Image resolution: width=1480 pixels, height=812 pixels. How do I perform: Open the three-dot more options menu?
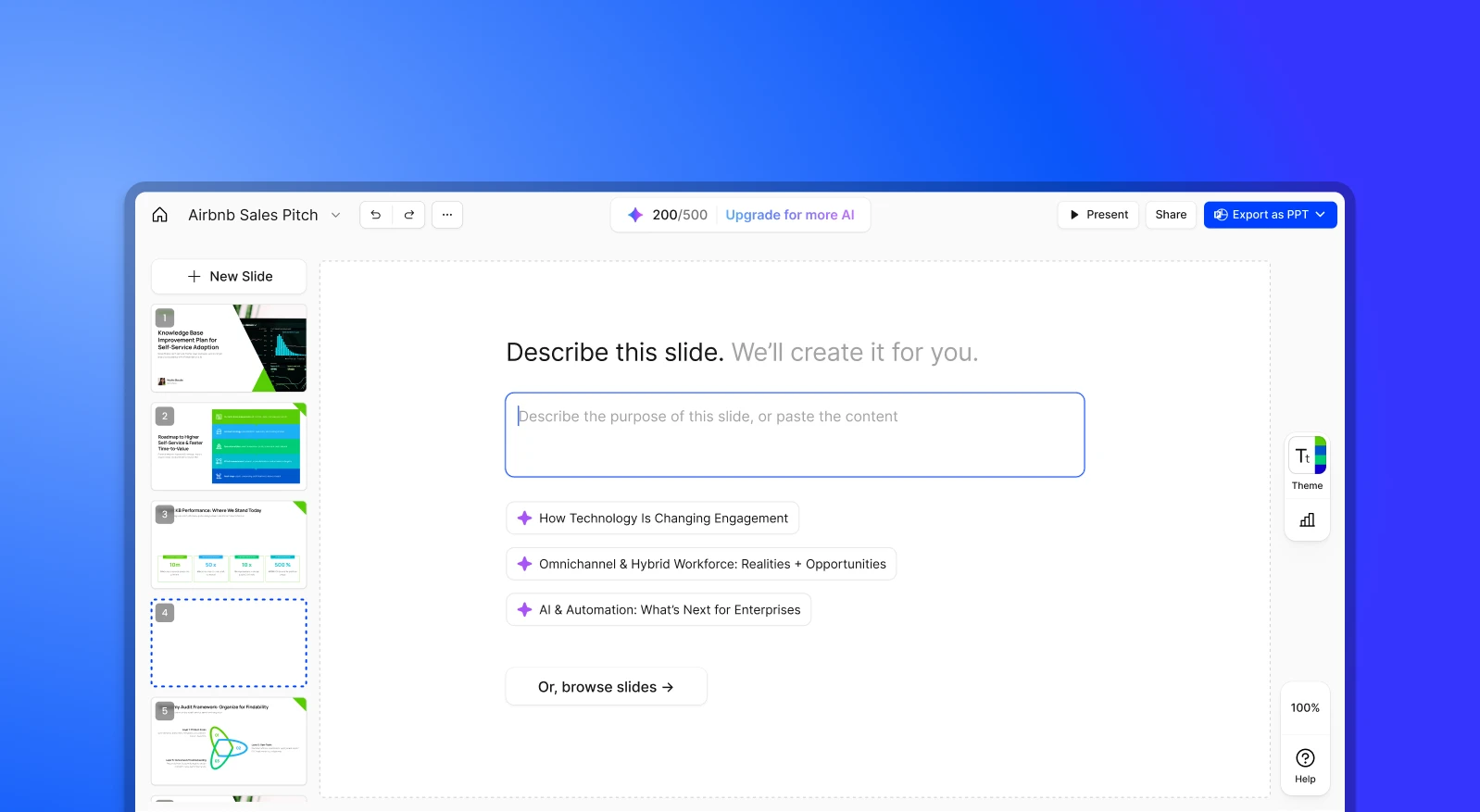click(x=447, y=215)
